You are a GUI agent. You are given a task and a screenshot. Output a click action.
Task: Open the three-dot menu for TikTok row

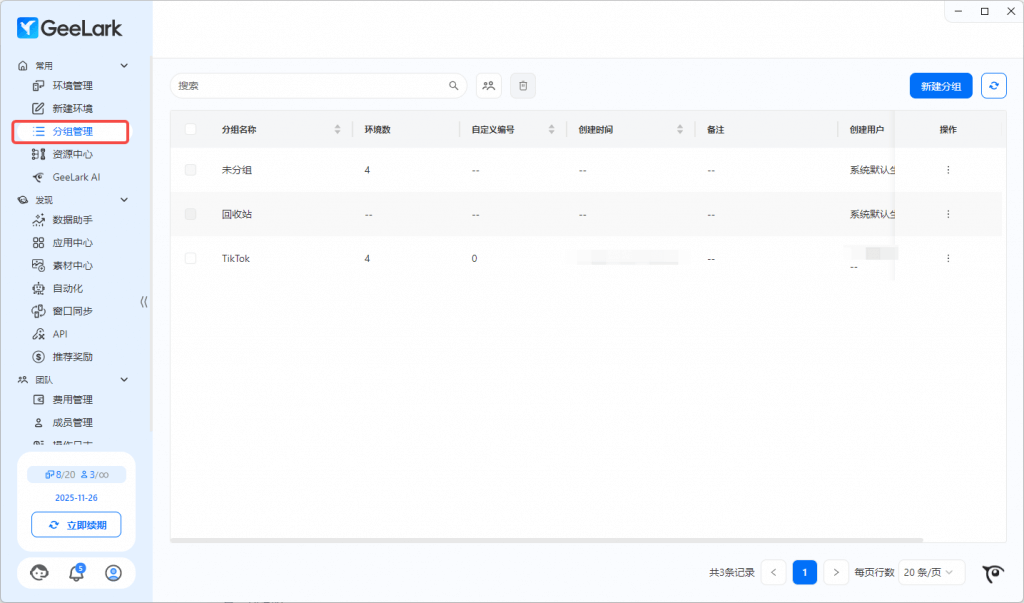[x=948, y=258]
